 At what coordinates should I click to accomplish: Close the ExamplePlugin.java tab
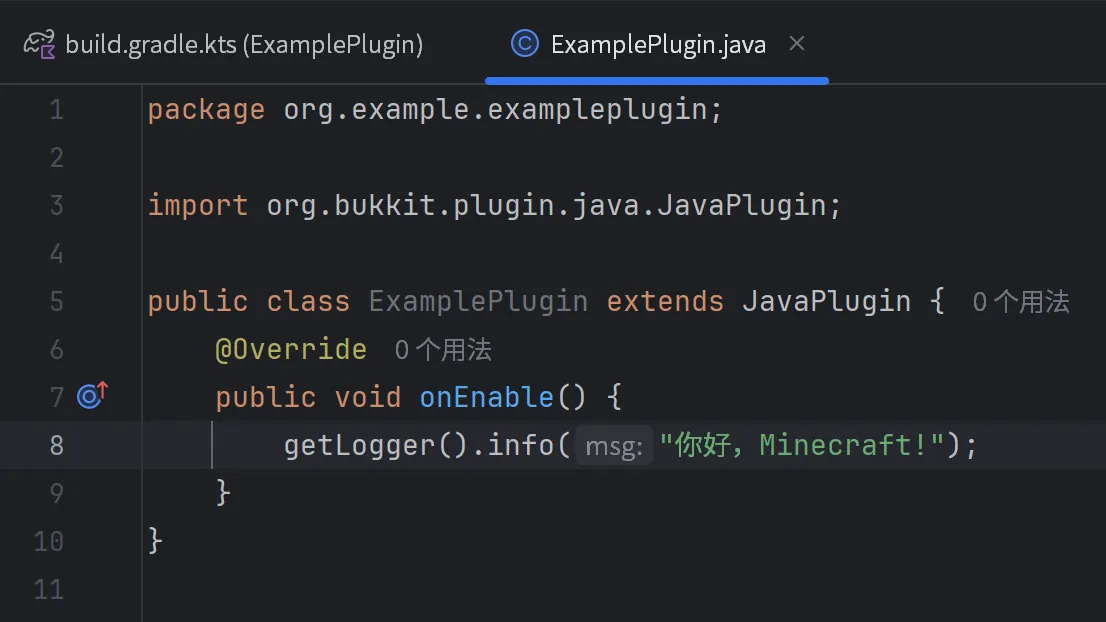797,44
